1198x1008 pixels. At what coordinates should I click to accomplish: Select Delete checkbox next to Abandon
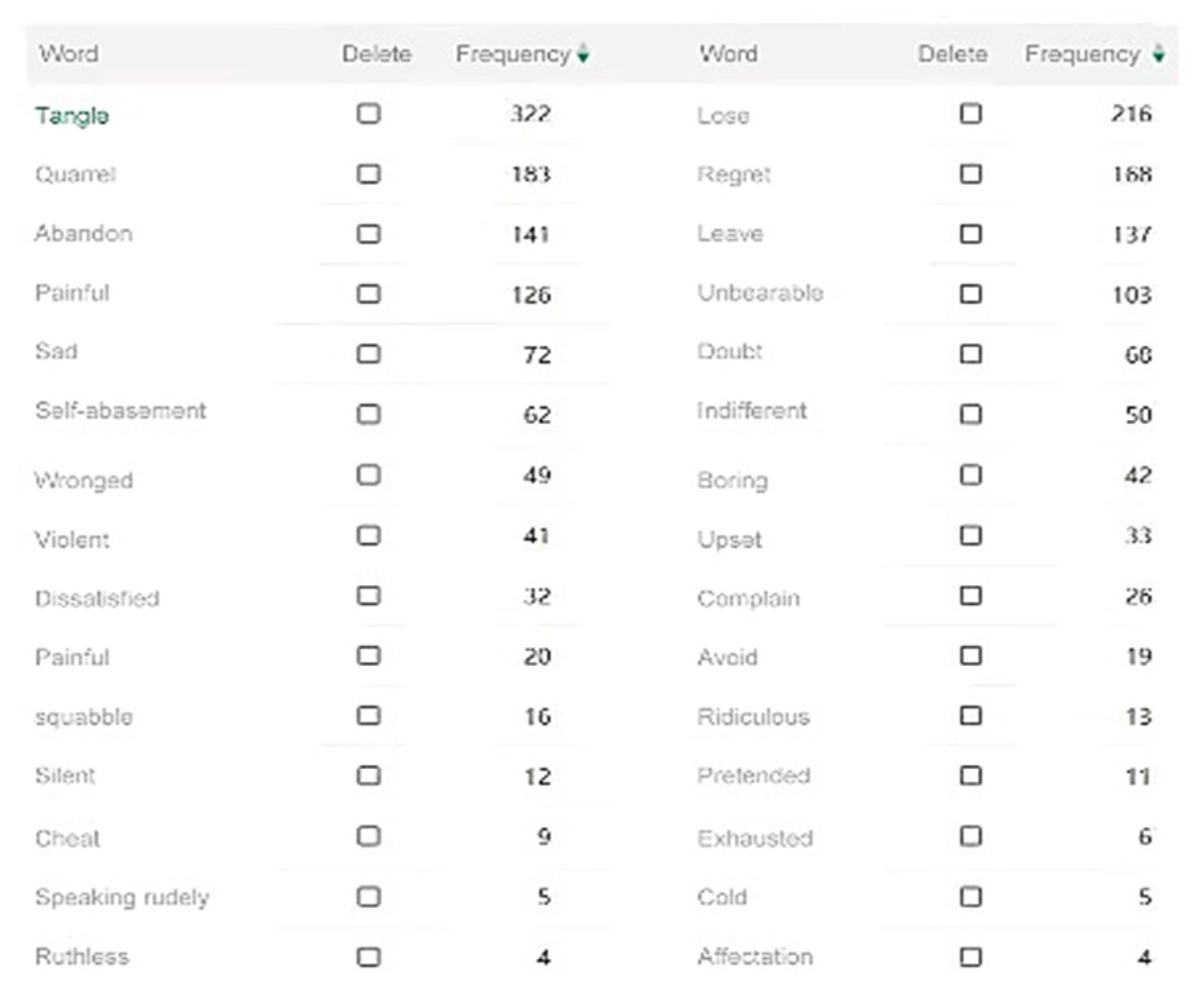pyautogui.click(x=369, y=234)
